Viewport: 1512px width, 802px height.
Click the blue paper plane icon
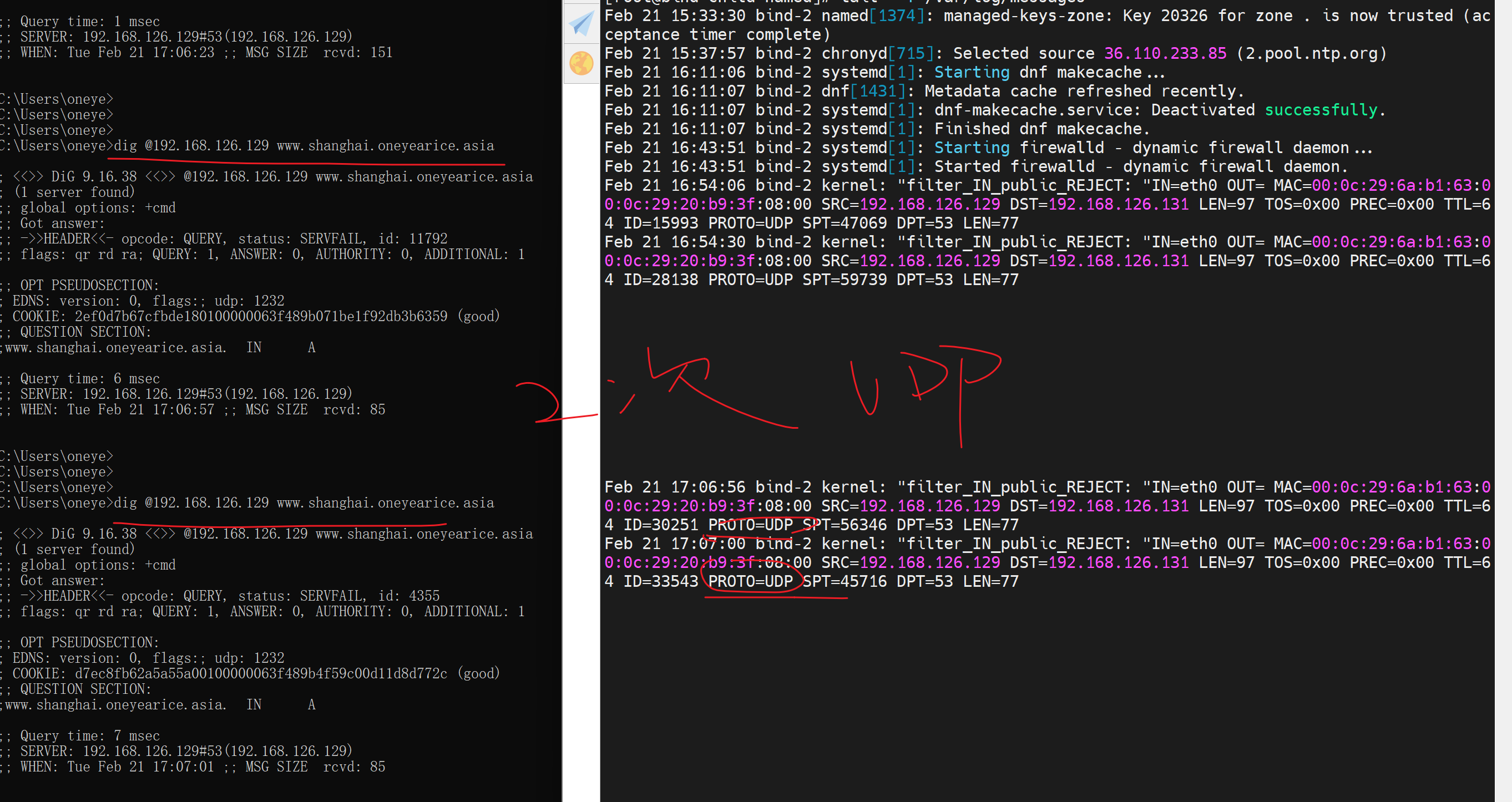pyautogui.click(x=581, y=23)
